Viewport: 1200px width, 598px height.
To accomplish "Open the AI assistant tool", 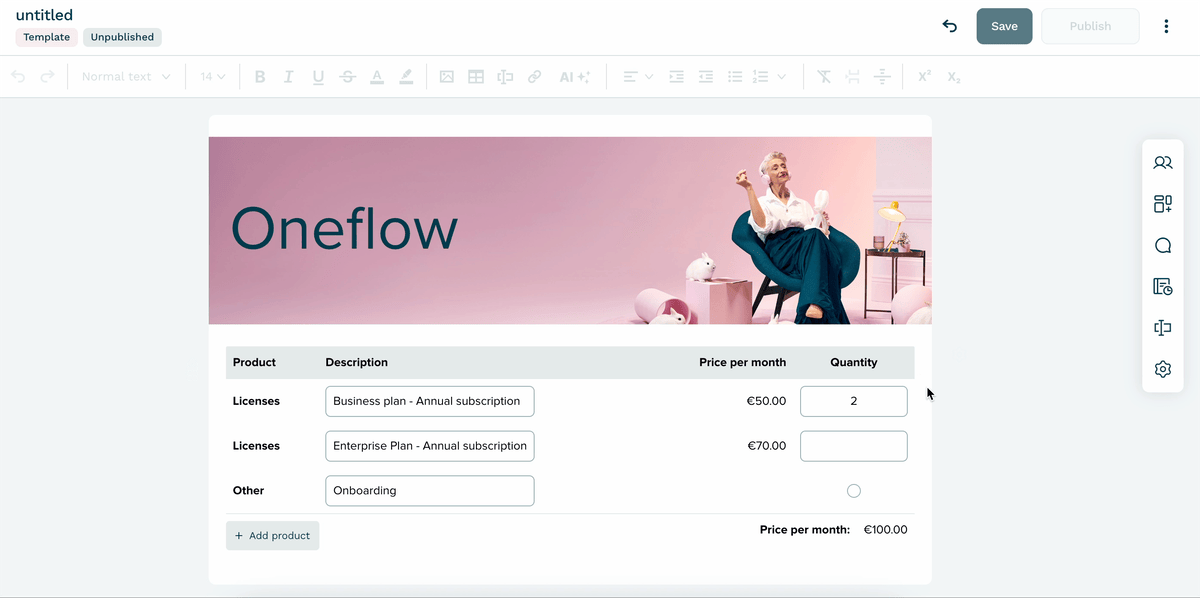I will pyautogui.click(x=574, y=77).
